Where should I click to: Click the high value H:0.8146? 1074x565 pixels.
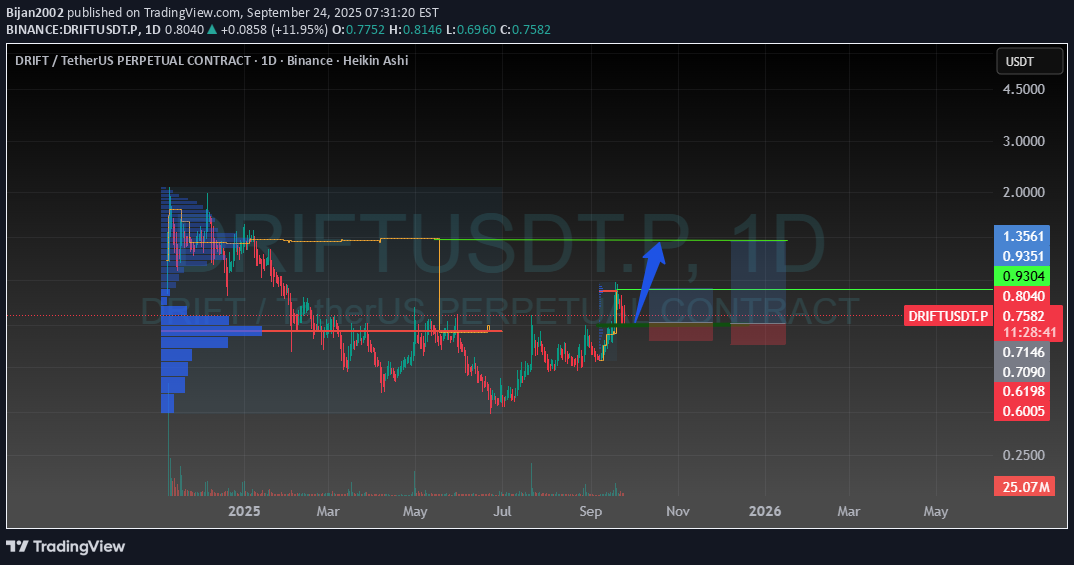tap(414, 30)
